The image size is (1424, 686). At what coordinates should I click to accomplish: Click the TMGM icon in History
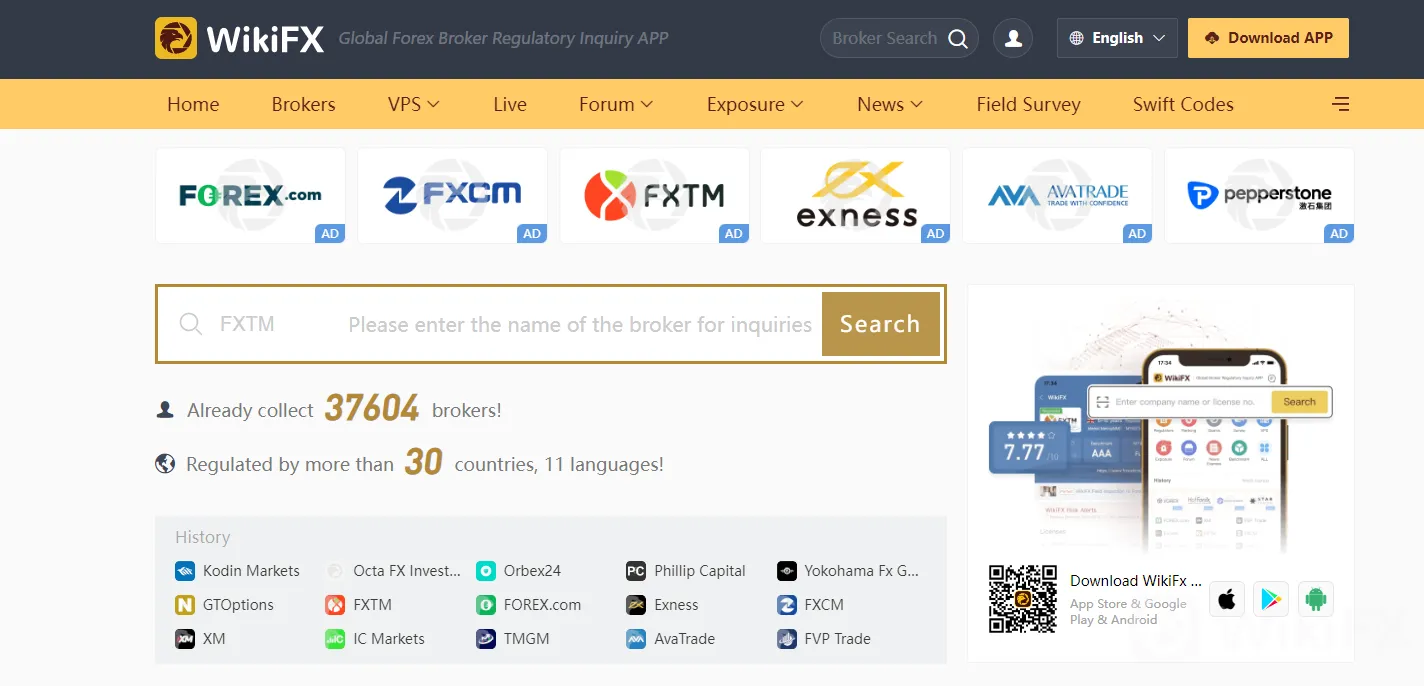(x=486, y=639)
